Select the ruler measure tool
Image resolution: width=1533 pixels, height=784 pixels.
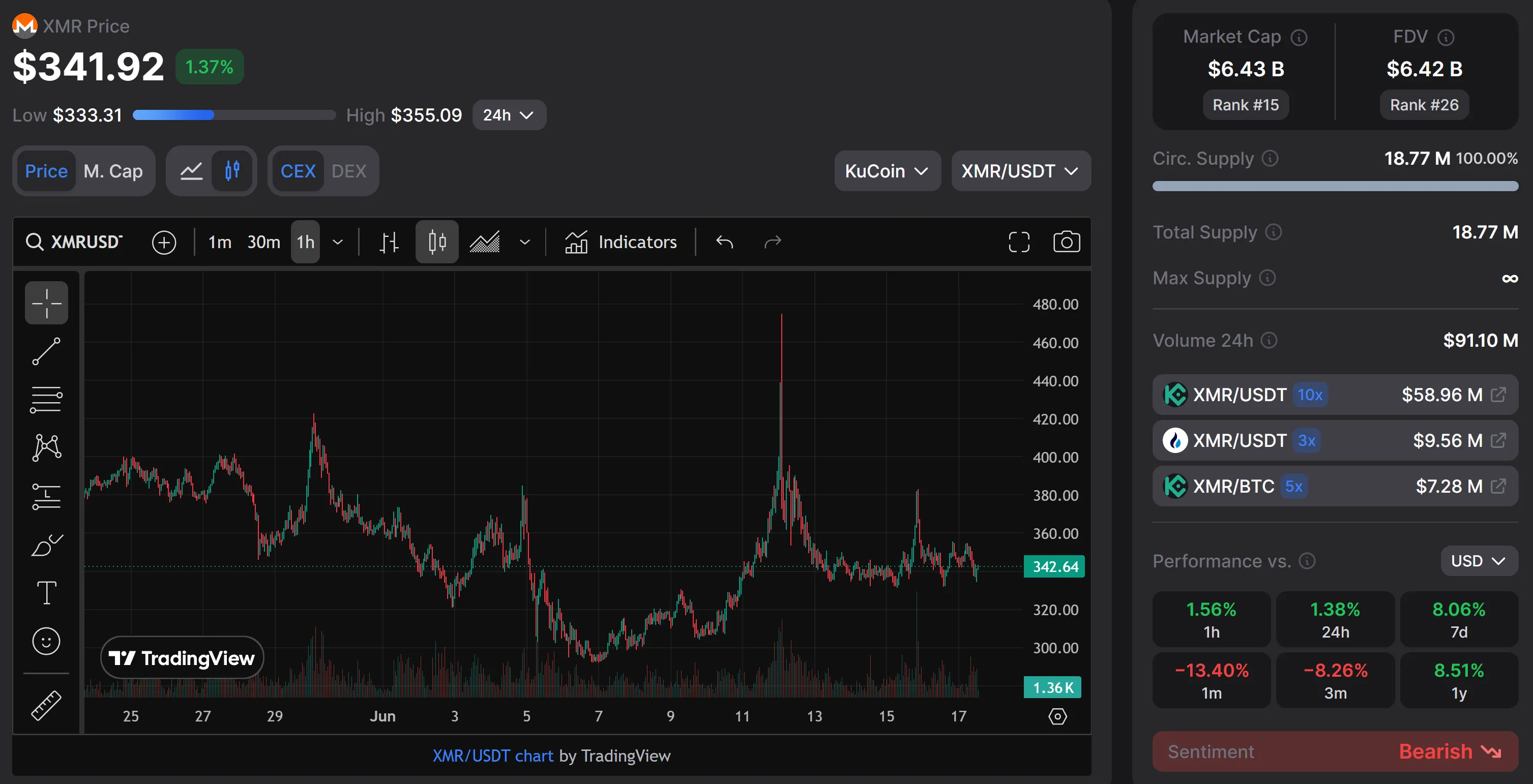pyautogui.click(x=46, y=706)
